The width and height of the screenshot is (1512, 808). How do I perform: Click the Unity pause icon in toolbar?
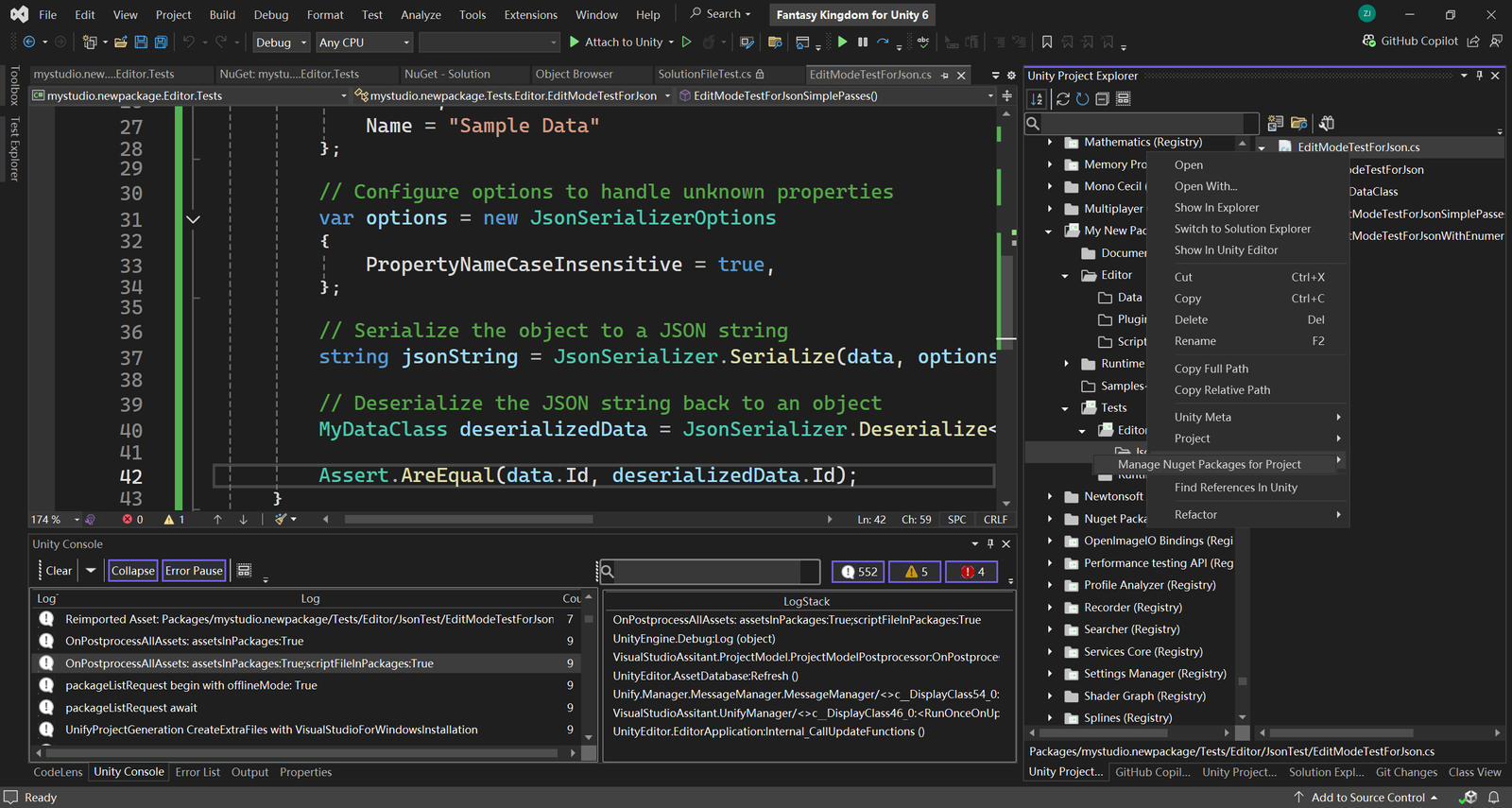[x=862, y=43]
